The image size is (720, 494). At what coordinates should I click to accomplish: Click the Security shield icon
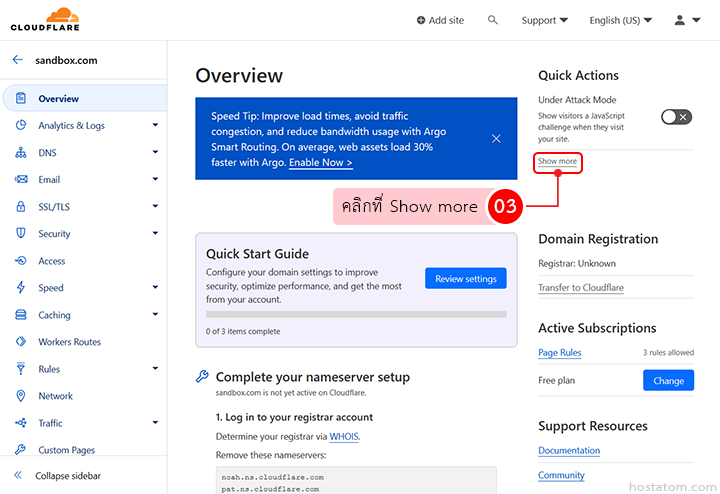point(20,234)
